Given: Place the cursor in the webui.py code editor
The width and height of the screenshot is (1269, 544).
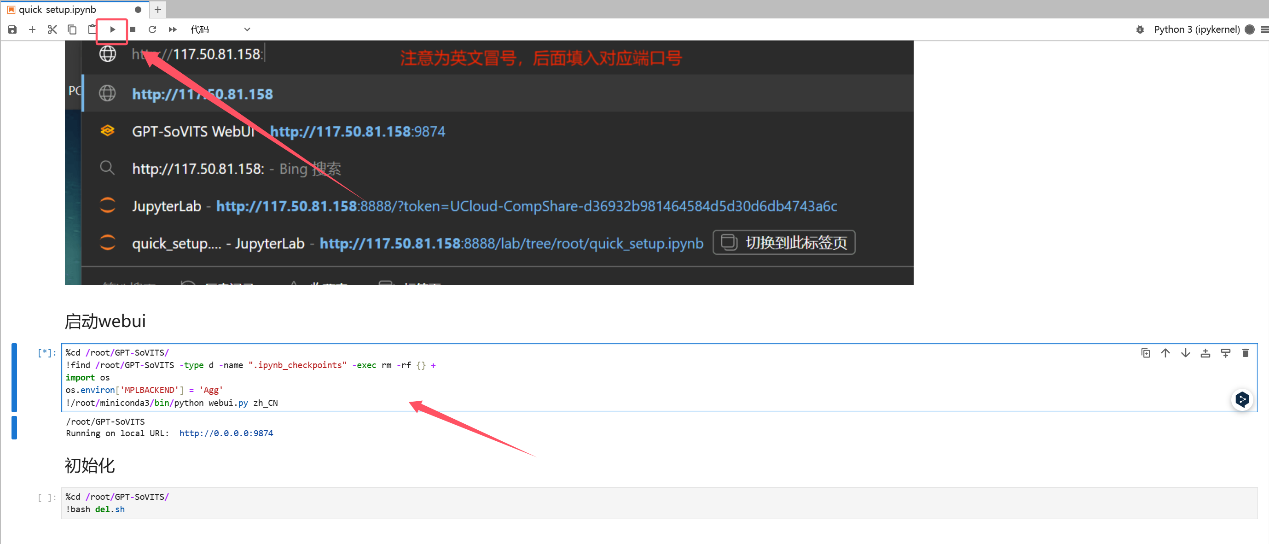Looking at the screenshot, I should click(x=659, y=377).
